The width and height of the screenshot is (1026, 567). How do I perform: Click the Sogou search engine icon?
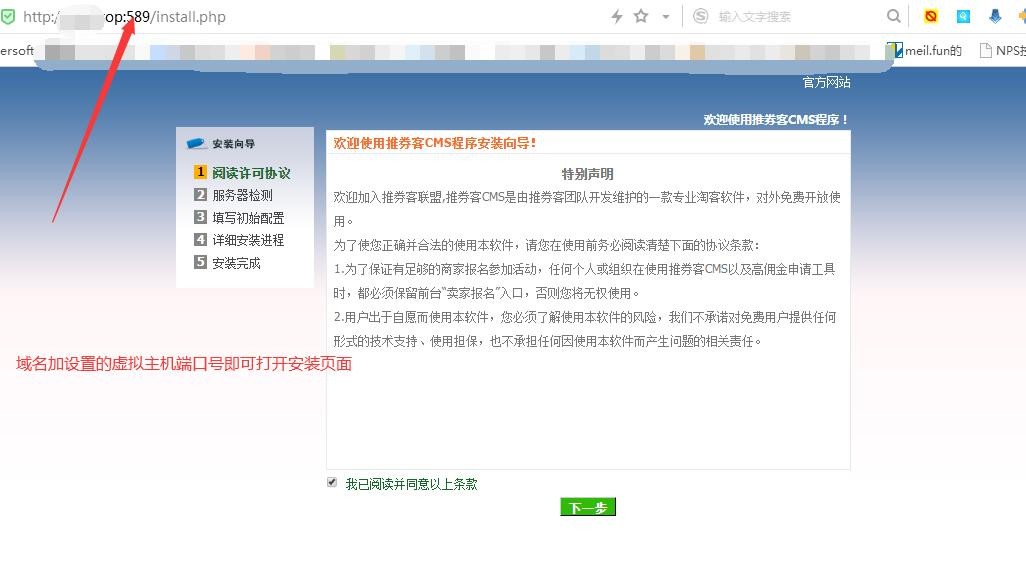pyautogui.click(x=701, y=16)
